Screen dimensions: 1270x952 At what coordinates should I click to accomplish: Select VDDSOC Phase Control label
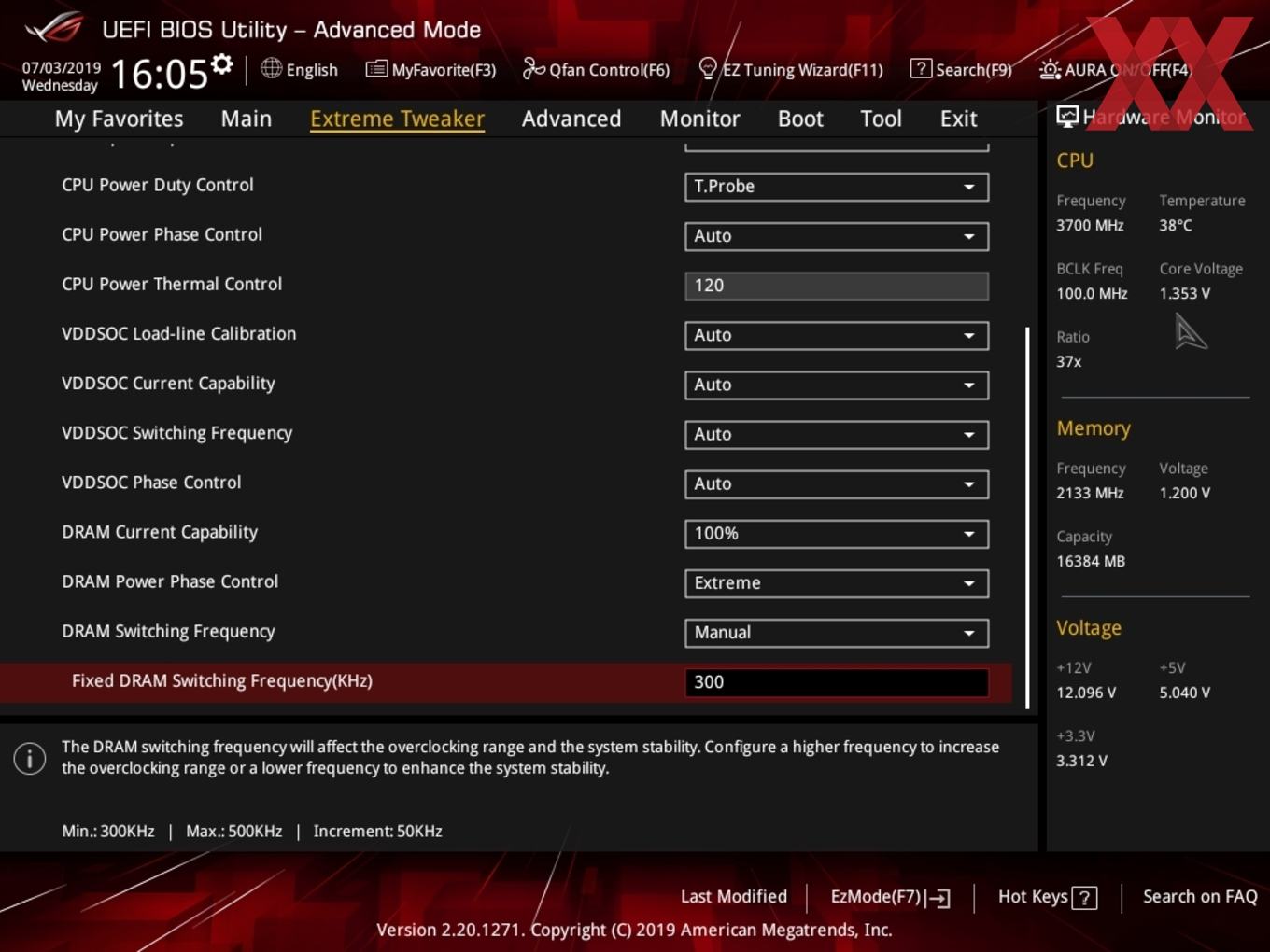coord(151,483)
